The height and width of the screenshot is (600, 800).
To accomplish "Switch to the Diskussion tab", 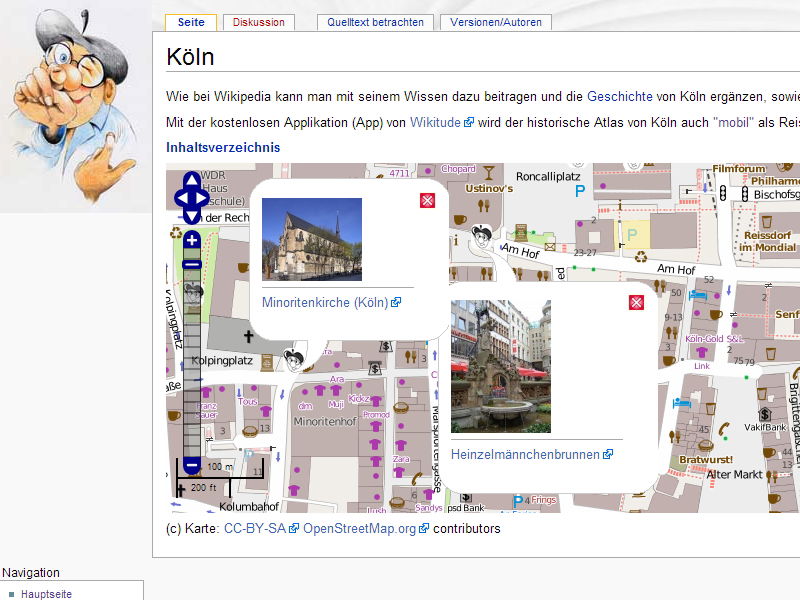I will pos(259,22).
